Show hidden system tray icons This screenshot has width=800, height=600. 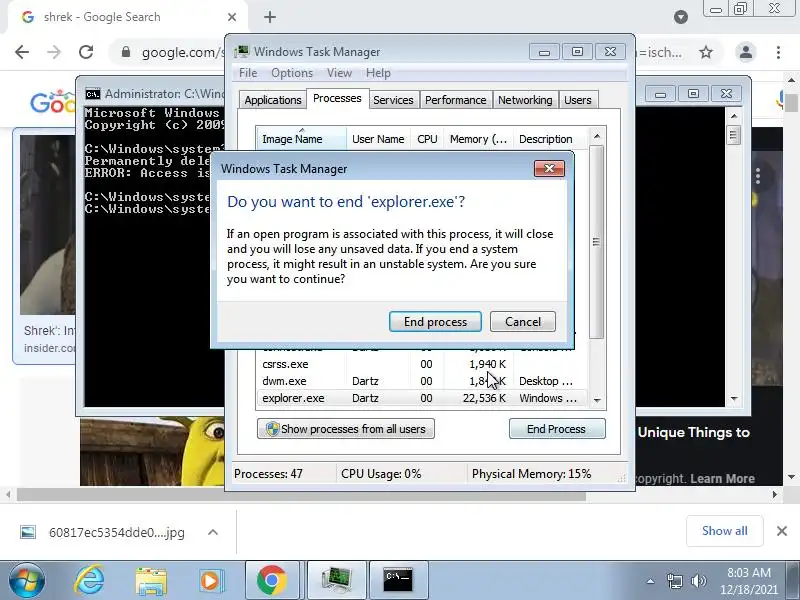point(651,581)
